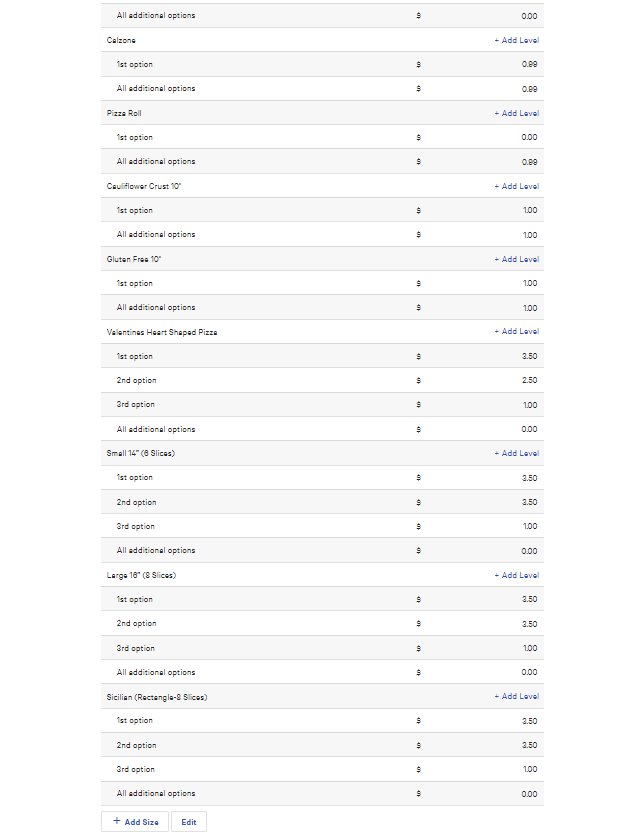
Task: Click Gluten Free additional options price
Action: point(480,308)
